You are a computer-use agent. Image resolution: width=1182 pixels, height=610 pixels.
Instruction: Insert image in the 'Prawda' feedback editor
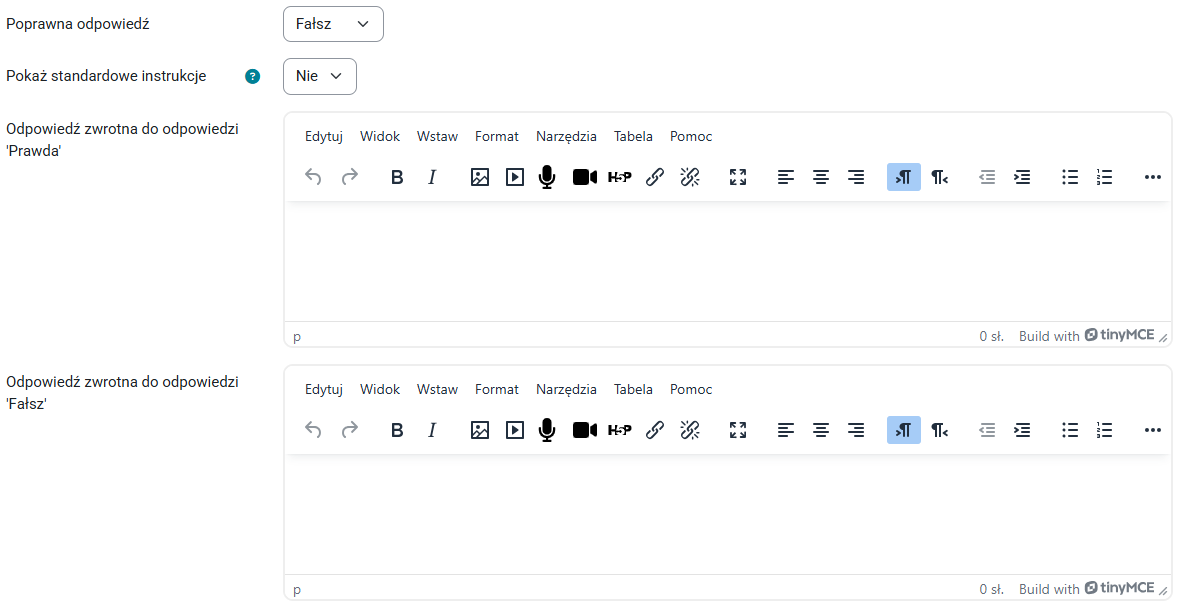[x=480, y=177]
